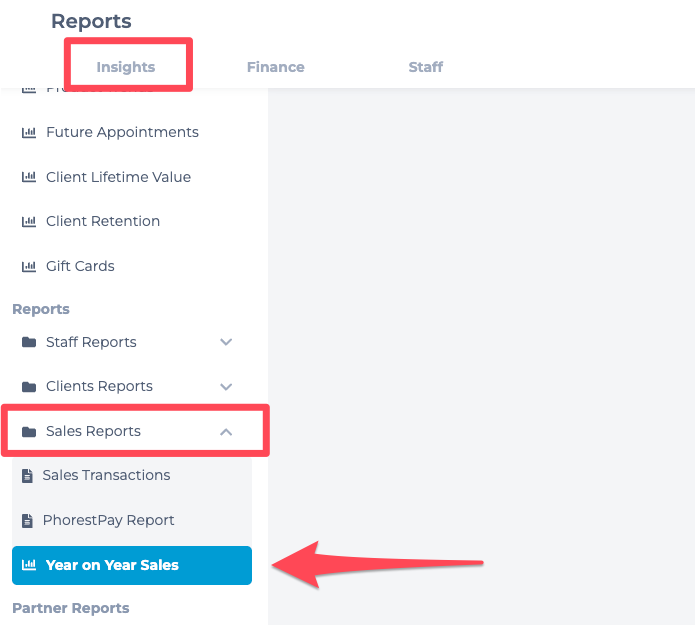Switch to the Finance tab
The height and width of the screenshot is (625, 695).
(x=276, y=67)
